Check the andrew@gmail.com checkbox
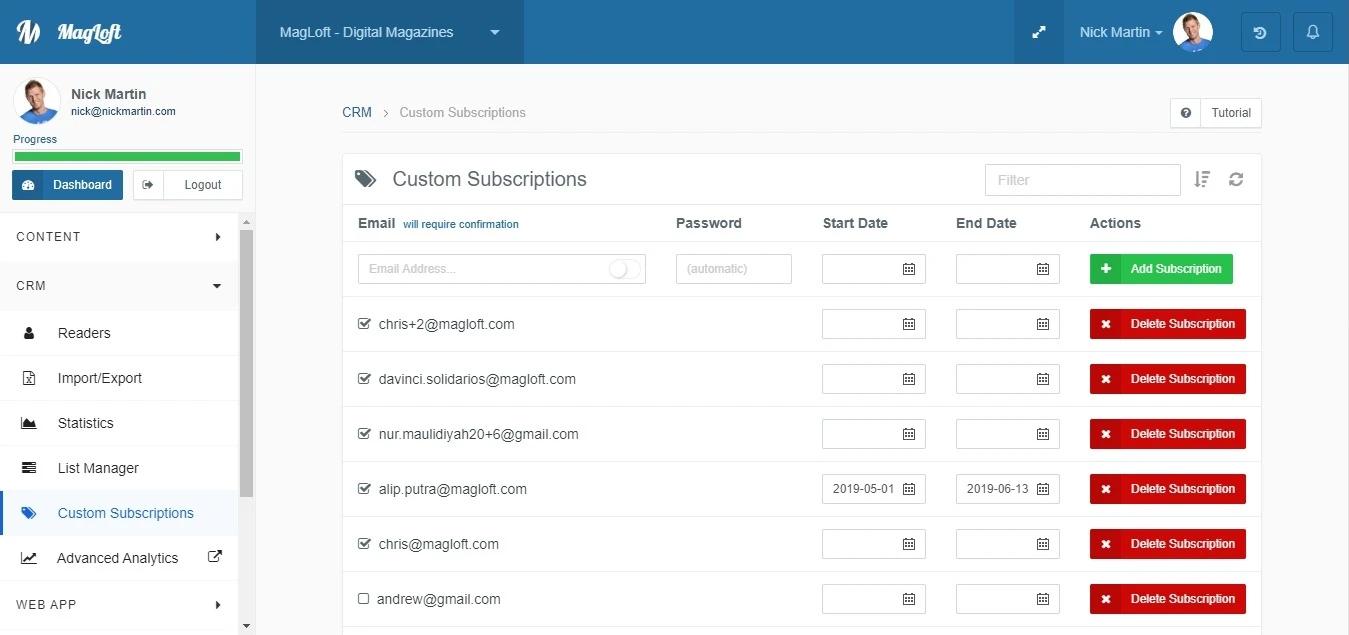 (364, 599)
